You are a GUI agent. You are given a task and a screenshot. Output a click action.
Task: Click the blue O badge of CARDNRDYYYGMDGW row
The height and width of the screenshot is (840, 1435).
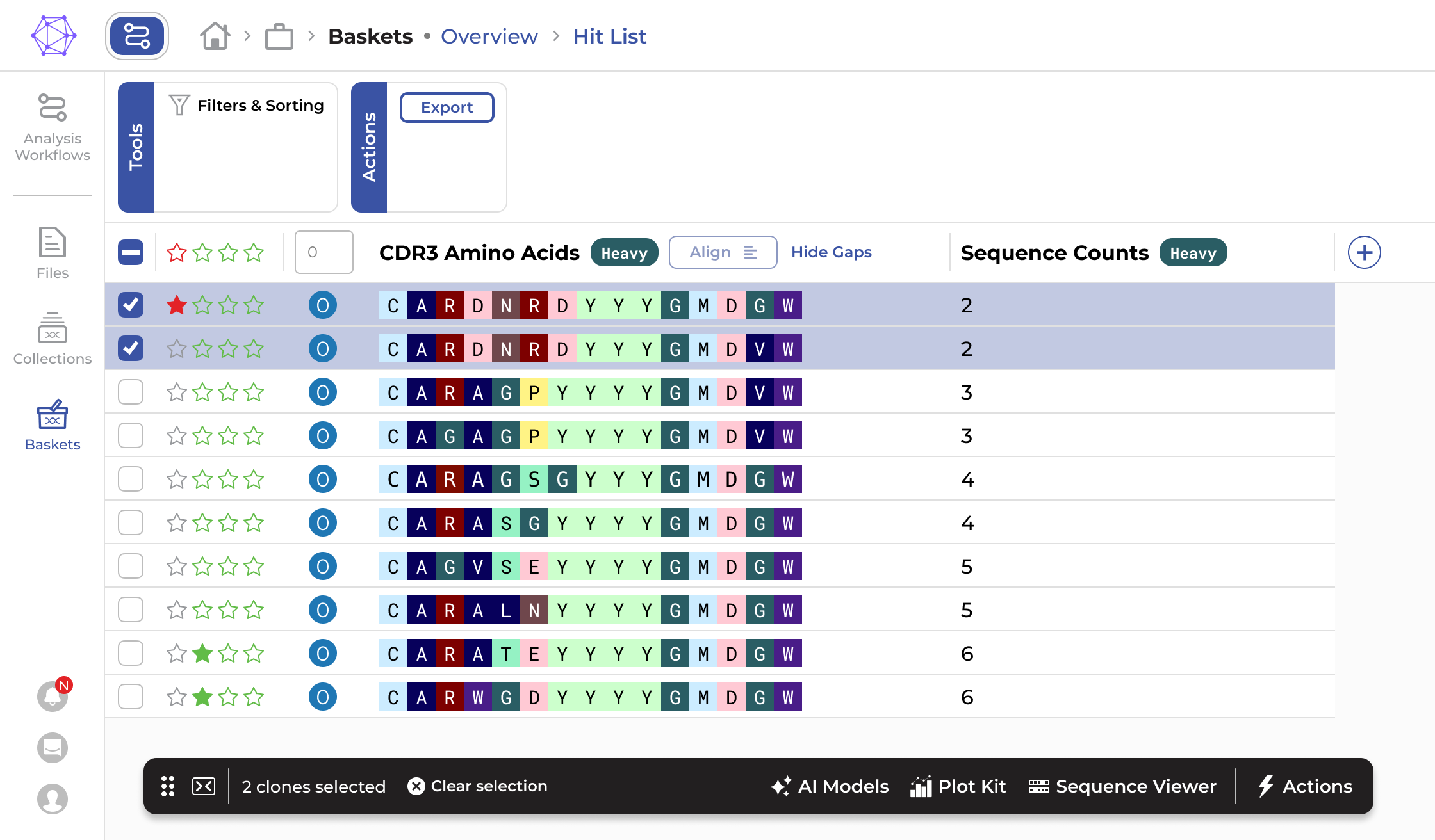[323, 305]
